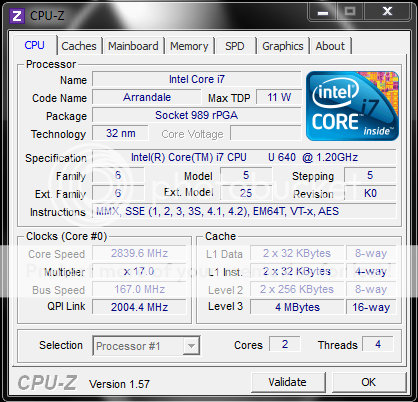
Task: Click the CPU-Z purple Z title icon
Action: [x=17, y=15]
